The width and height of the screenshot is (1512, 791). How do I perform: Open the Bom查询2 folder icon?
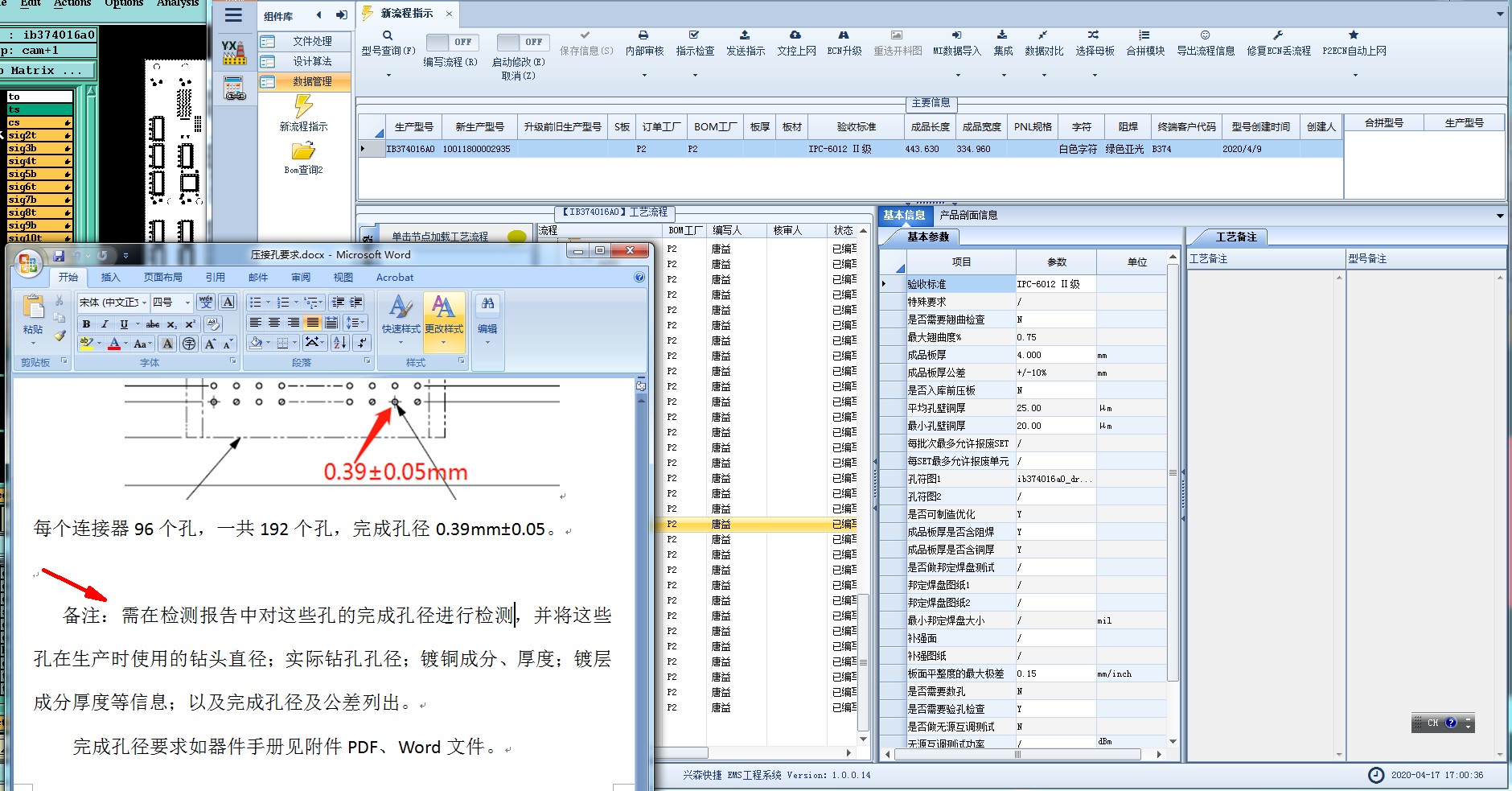303,151
